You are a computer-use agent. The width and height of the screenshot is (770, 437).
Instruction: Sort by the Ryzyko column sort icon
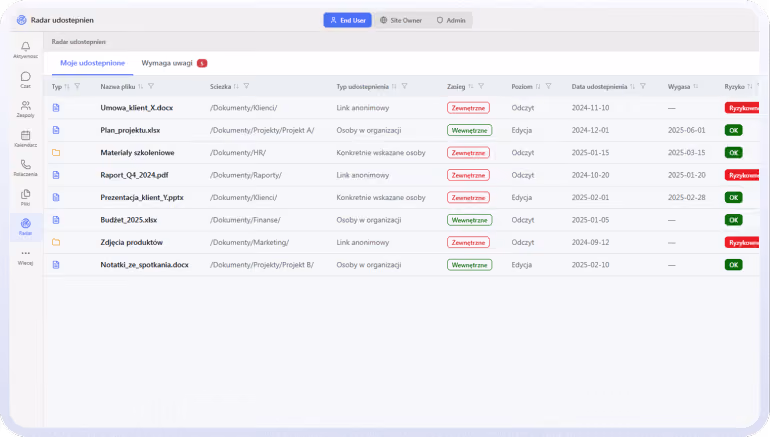(x=750, y=86)
